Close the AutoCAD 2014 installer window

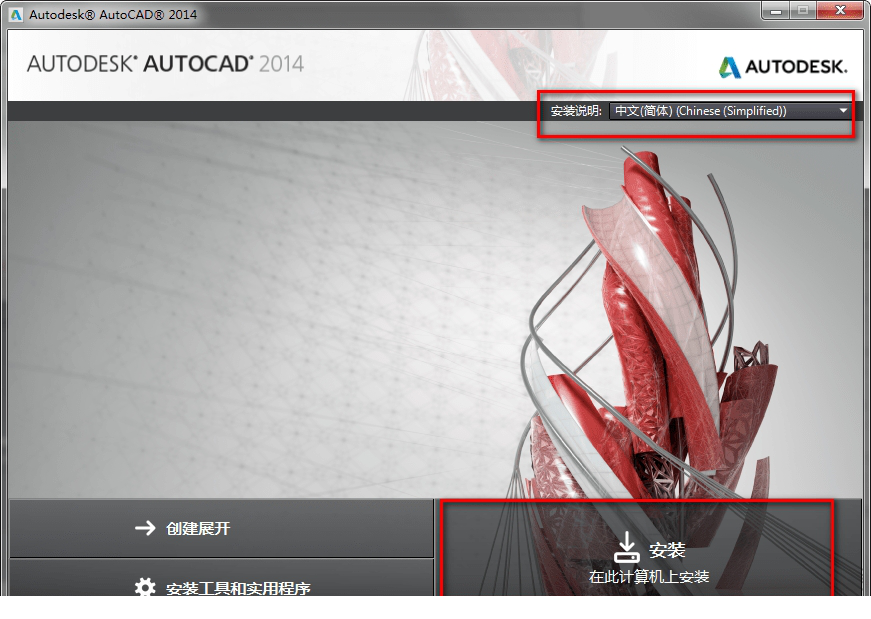(x=840, y=11)
